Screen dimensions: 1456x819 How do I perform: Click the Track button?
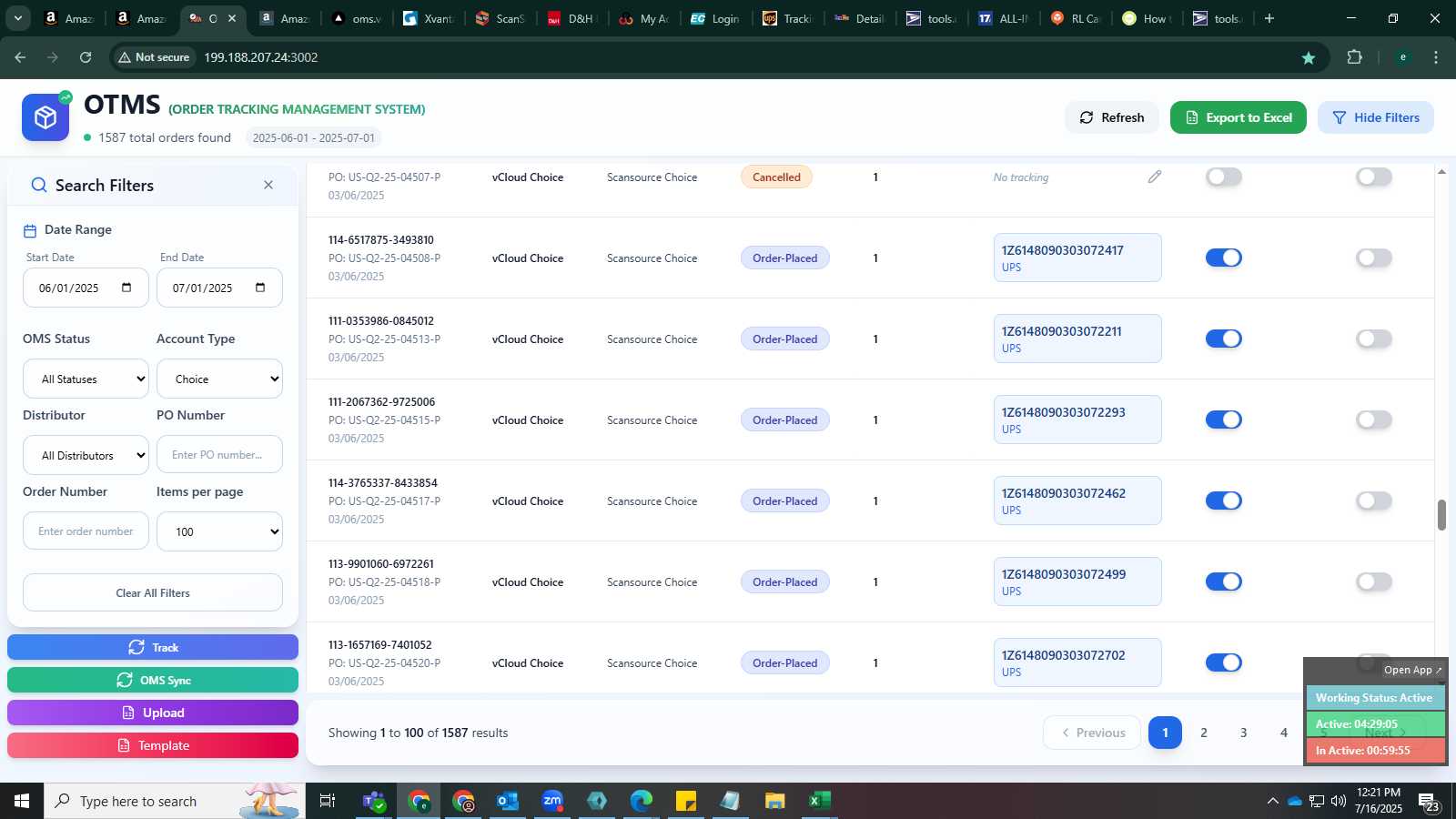[153, 647]
